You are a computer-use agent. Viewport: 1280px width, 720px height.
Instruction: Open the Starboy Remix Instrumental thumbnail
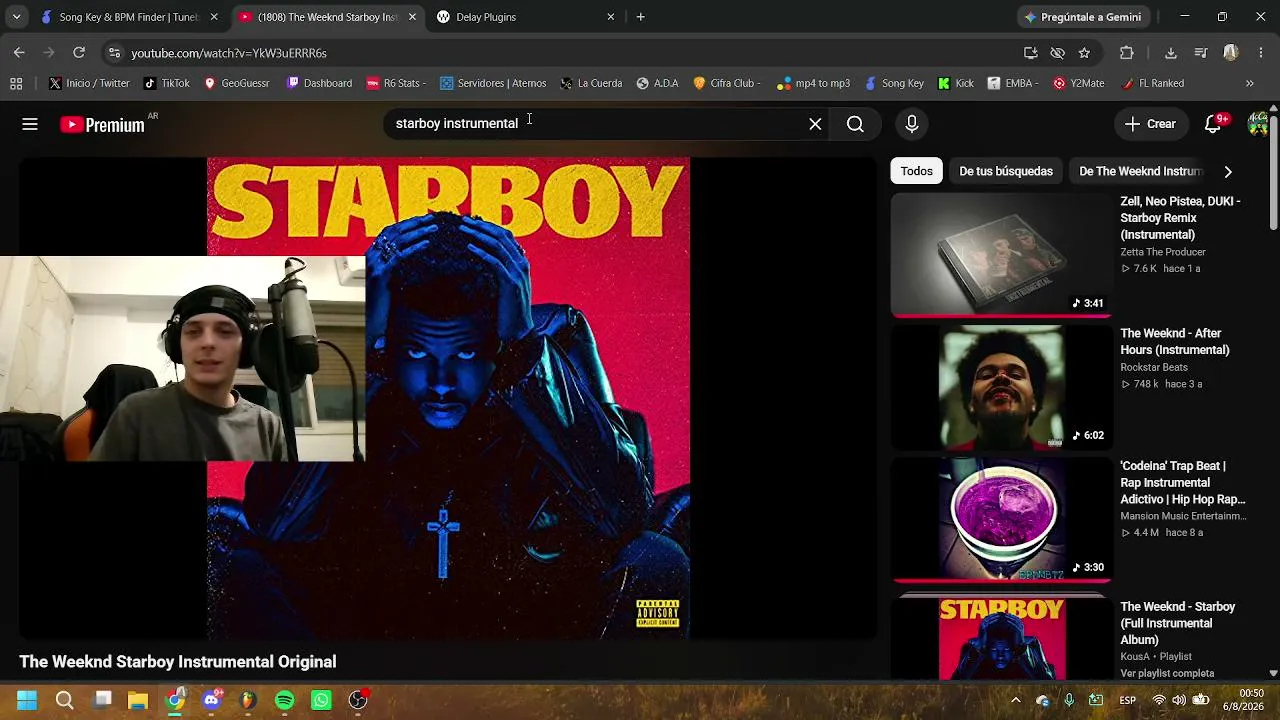pyautogui.click(x=1001, y=254)
